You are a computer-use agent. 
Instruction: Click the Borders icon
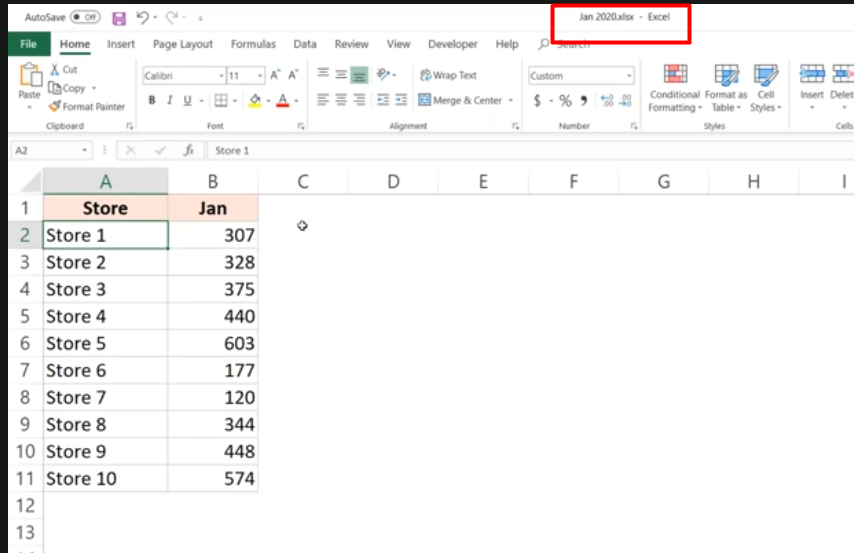click(221, 100)
